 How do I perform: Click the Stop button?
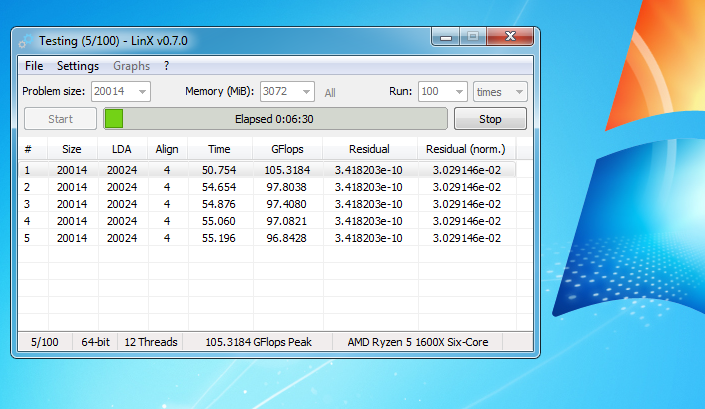point(490,119)
